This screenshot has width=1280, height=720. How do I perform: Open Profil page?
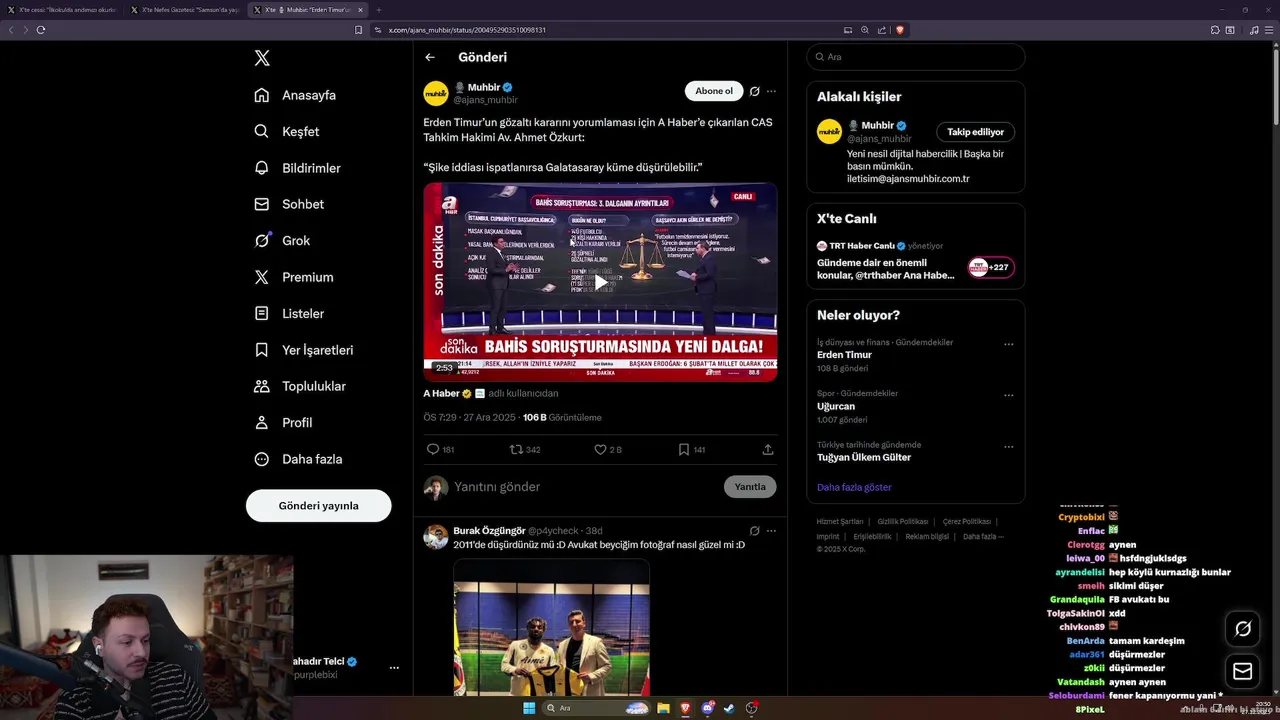click(283, 422)
